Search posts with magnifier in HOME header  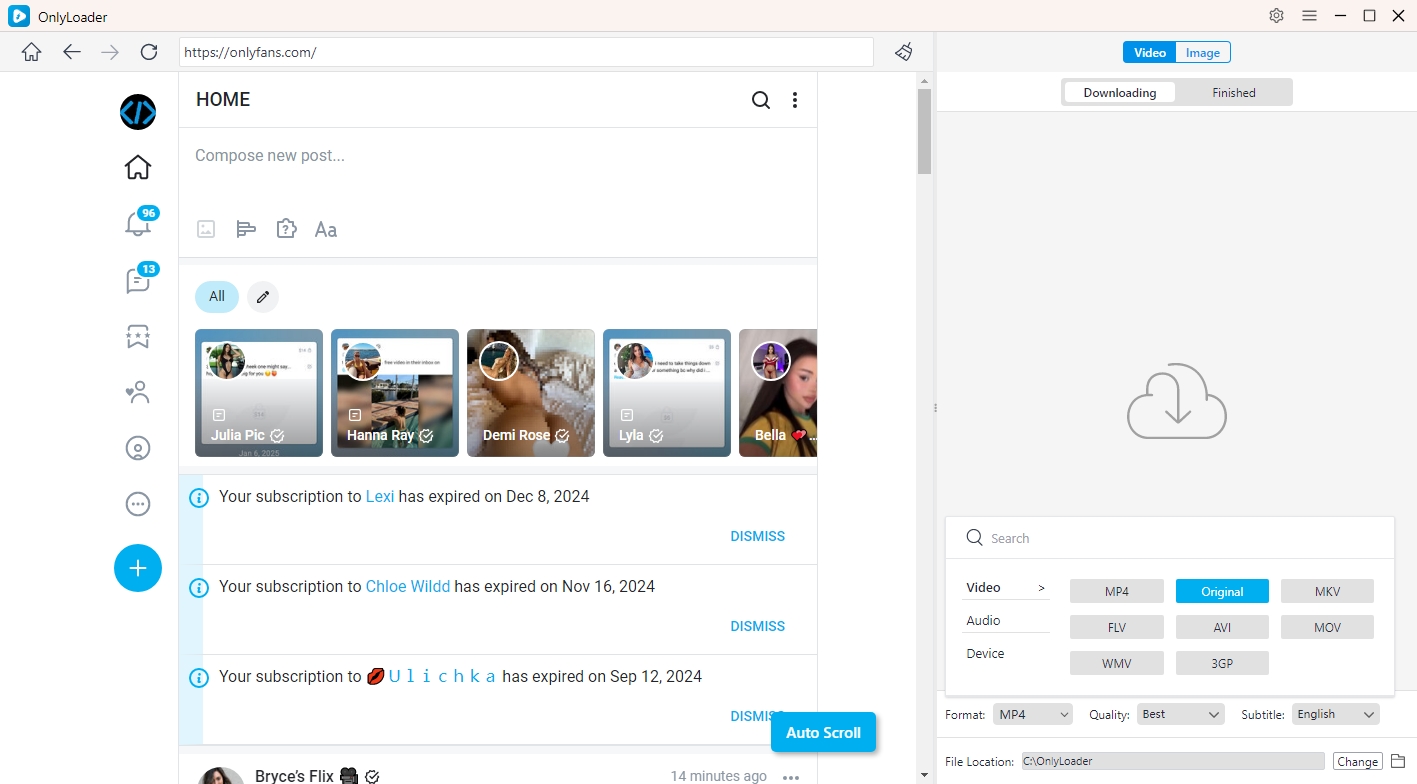[761, 100]
